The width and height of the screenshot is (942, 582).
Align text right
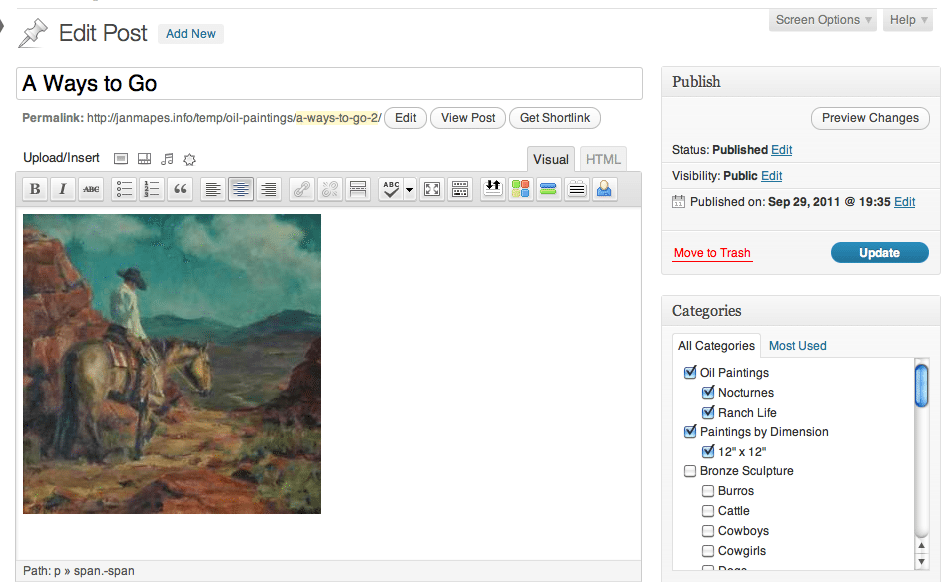click(x=269, y=189)
